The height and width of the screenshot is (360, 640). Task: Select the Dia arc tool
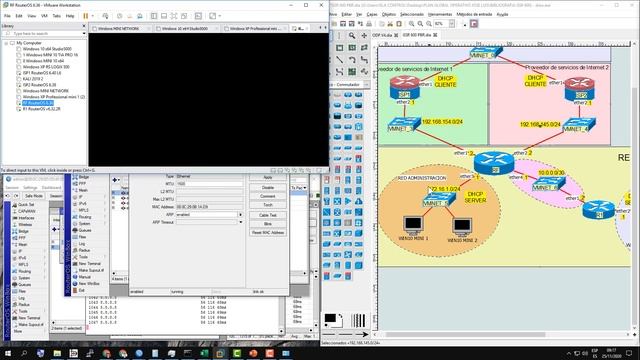[352, 60]
